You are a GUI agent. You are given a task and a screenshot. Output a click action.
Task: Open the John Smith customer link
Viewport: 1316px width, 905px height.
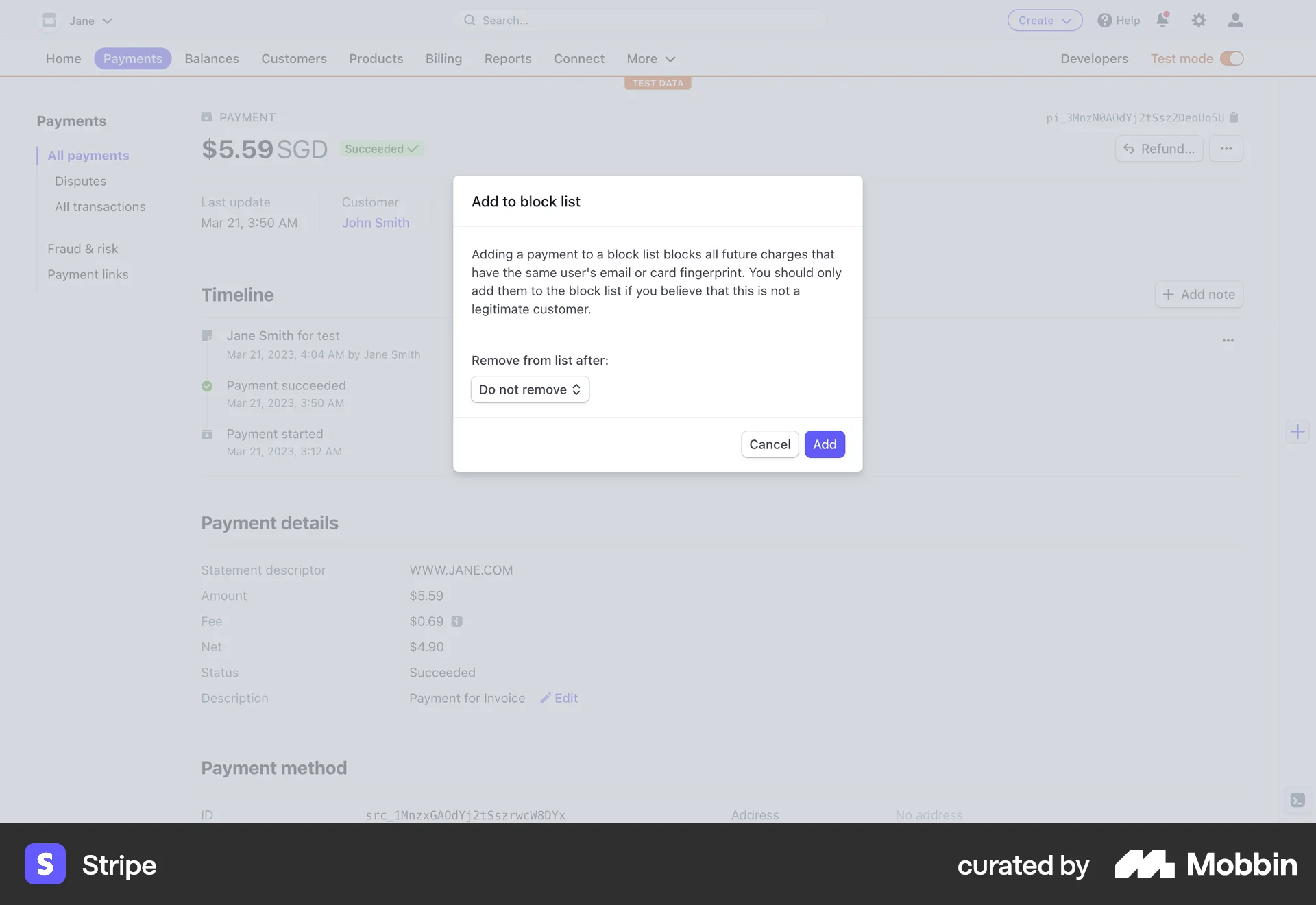click(x=375, y=222)
